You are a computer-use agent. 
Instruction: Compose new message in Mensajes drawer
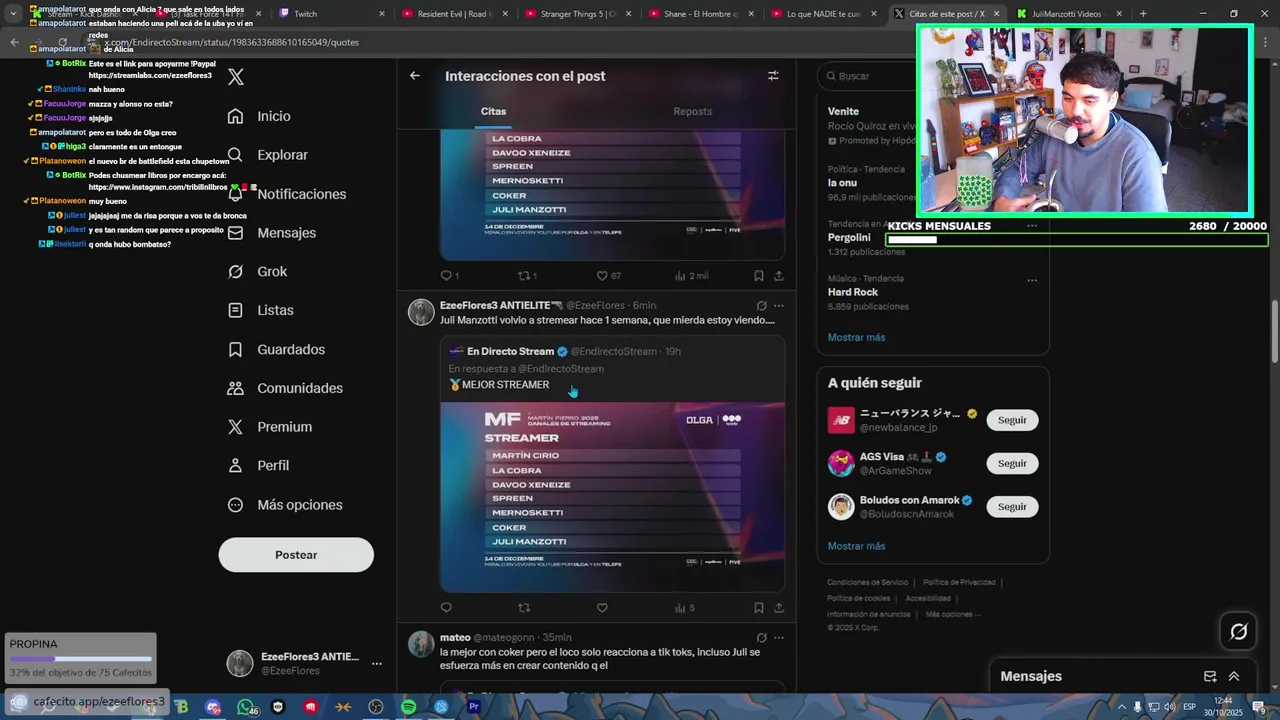point(1210,677)
